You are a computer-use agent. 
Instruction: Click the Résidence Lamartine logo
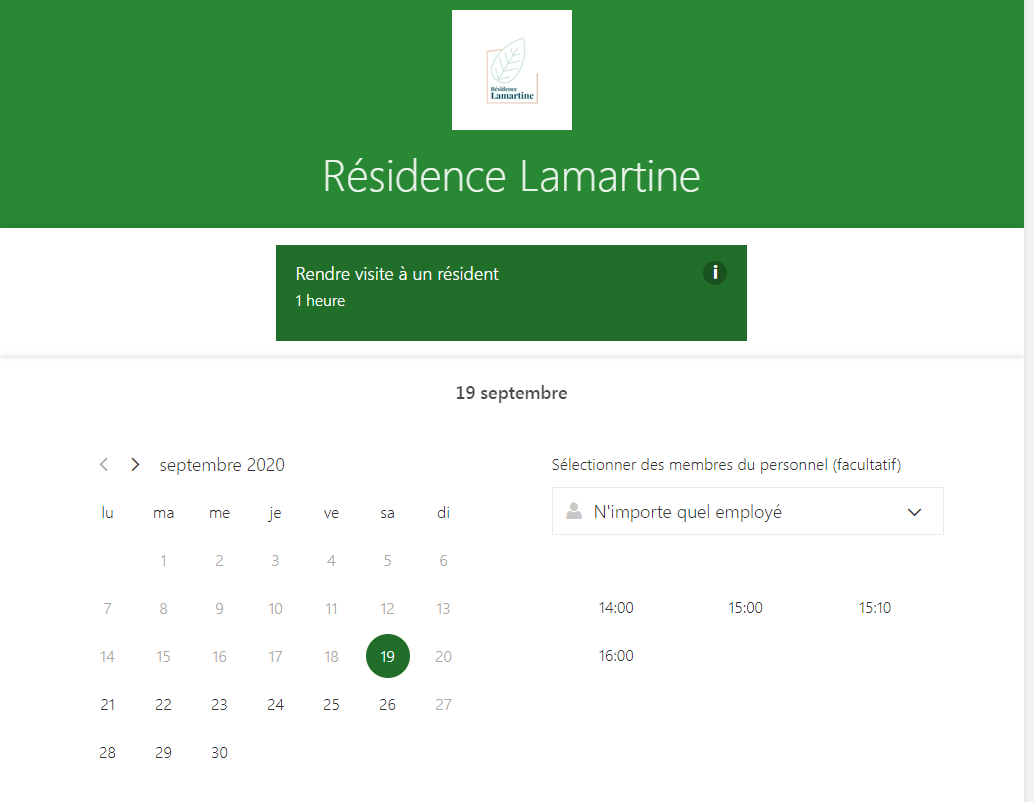click(x=511, y=70)
